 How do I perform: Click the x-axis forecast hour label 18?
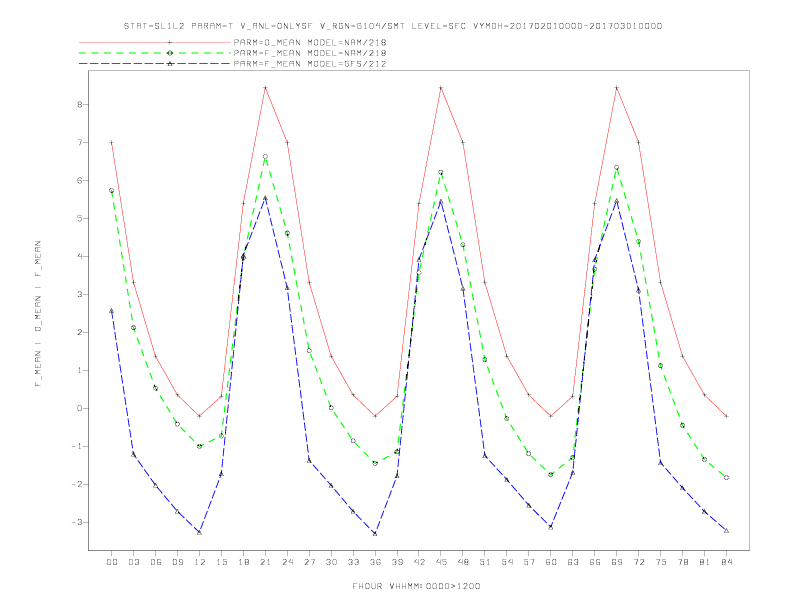243,562
